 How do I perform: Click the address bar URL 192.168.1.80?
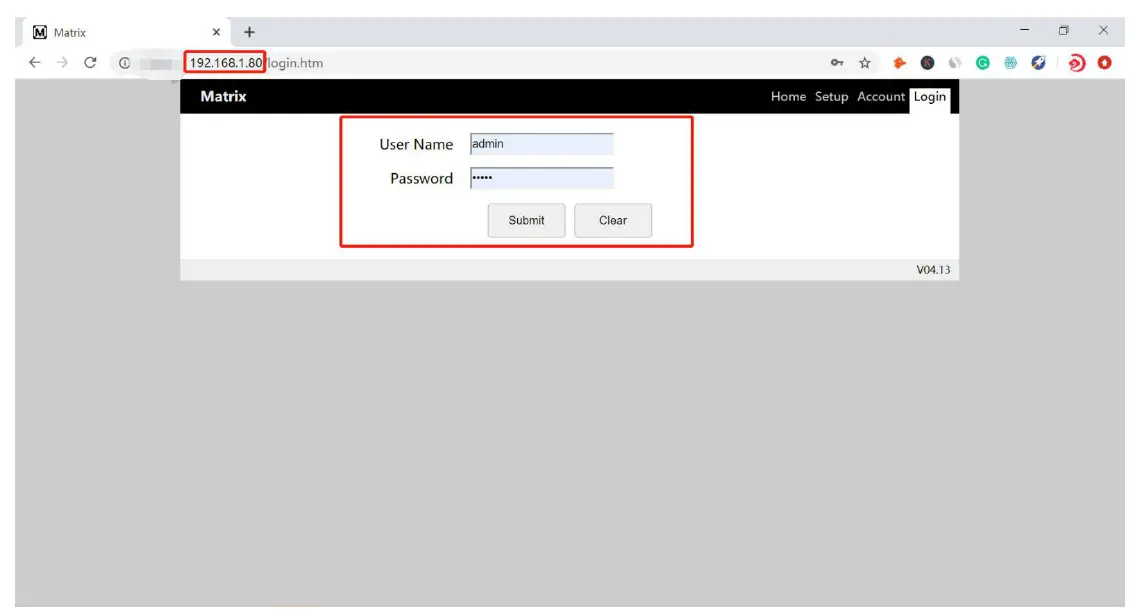point(225,63)
